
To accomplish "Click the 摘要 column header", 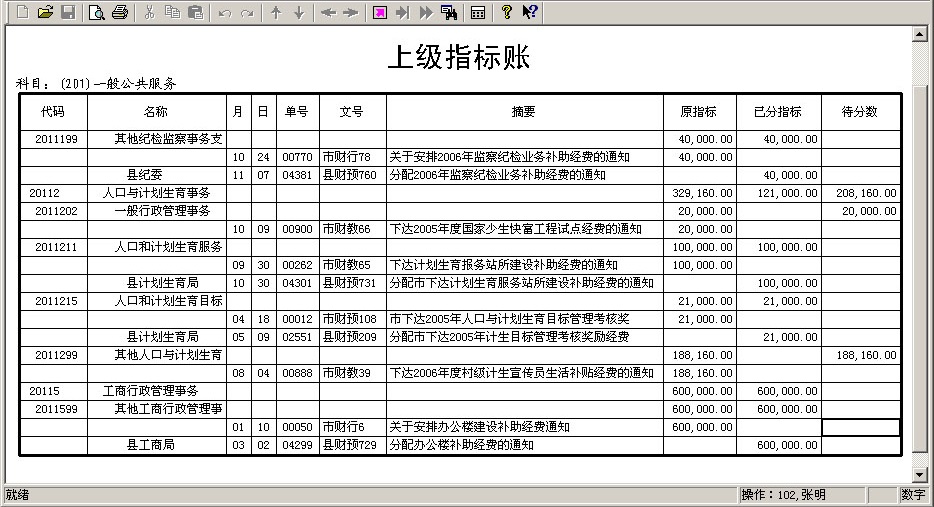I will click(x=524, y=112).
